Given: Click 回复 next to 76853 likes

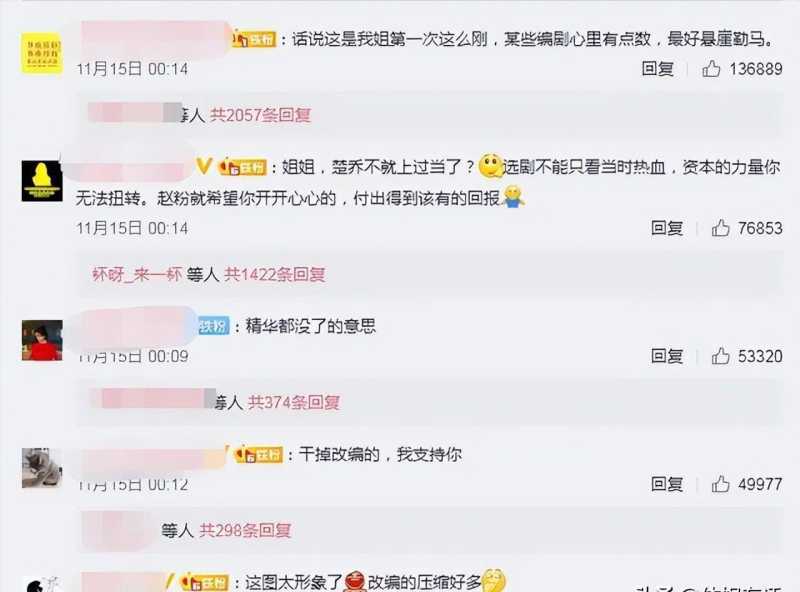Looking at the screenshot, I should [x=666, y=228].
